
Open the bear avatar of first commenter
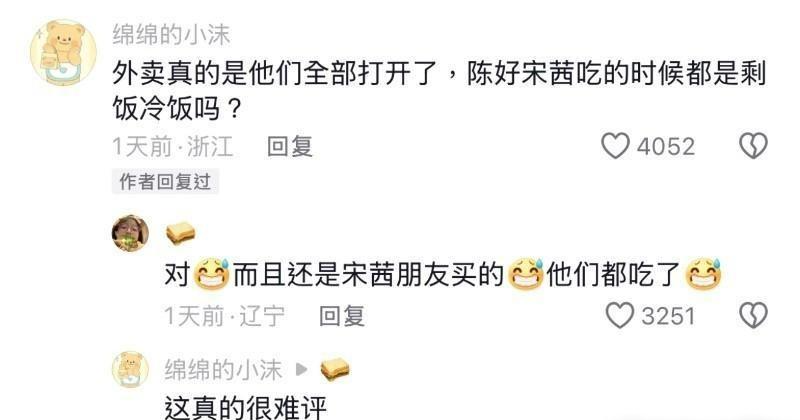[63, 53]
